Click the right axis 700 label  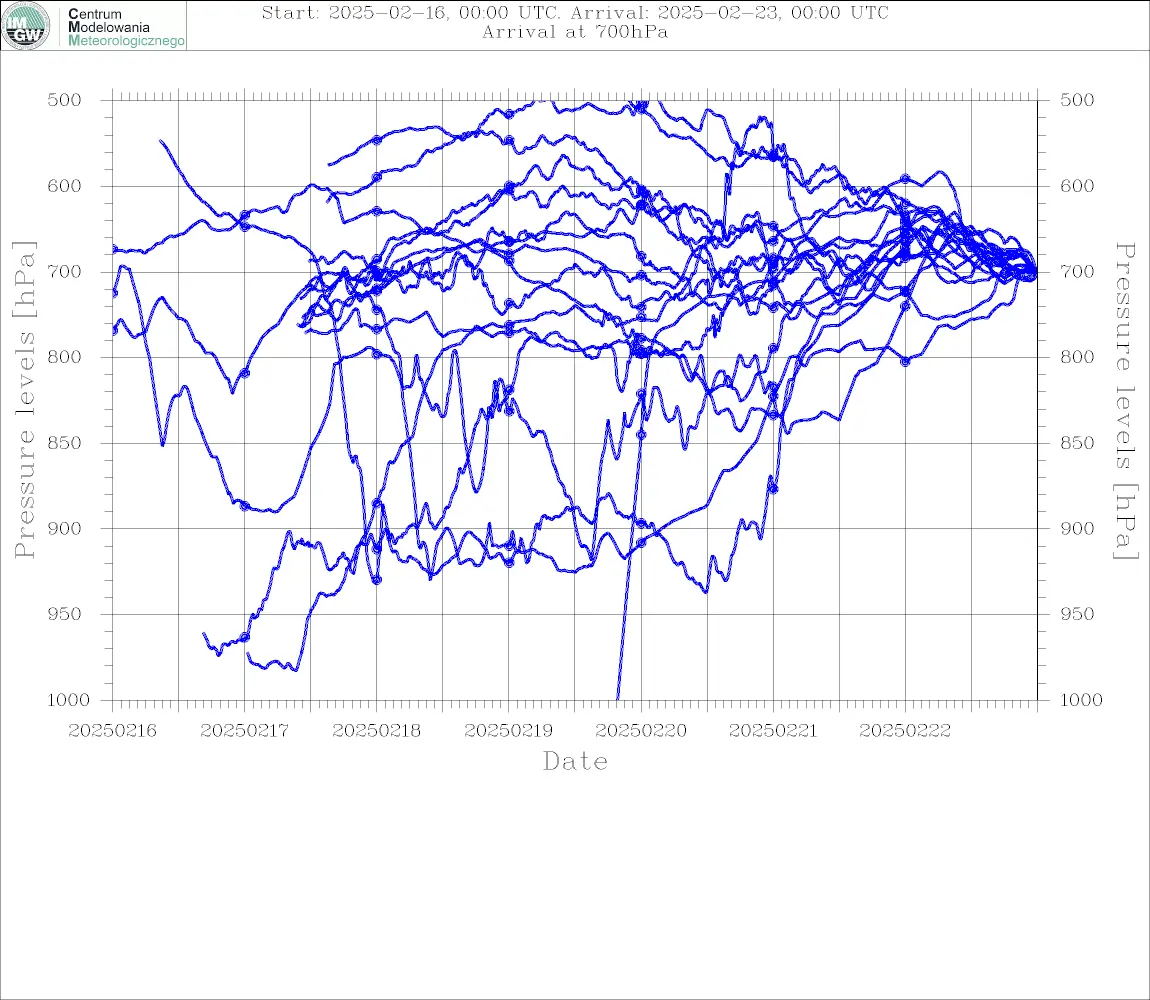click(x=1077, y=271)
